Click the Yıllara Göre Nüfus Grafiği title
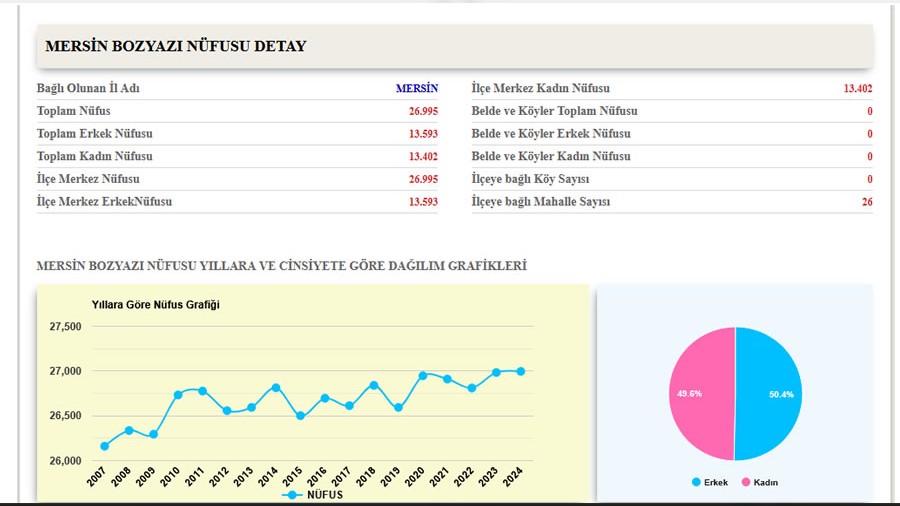Viewport: 900px width, 506px height. pyautogui.click(x=155, y=305)
